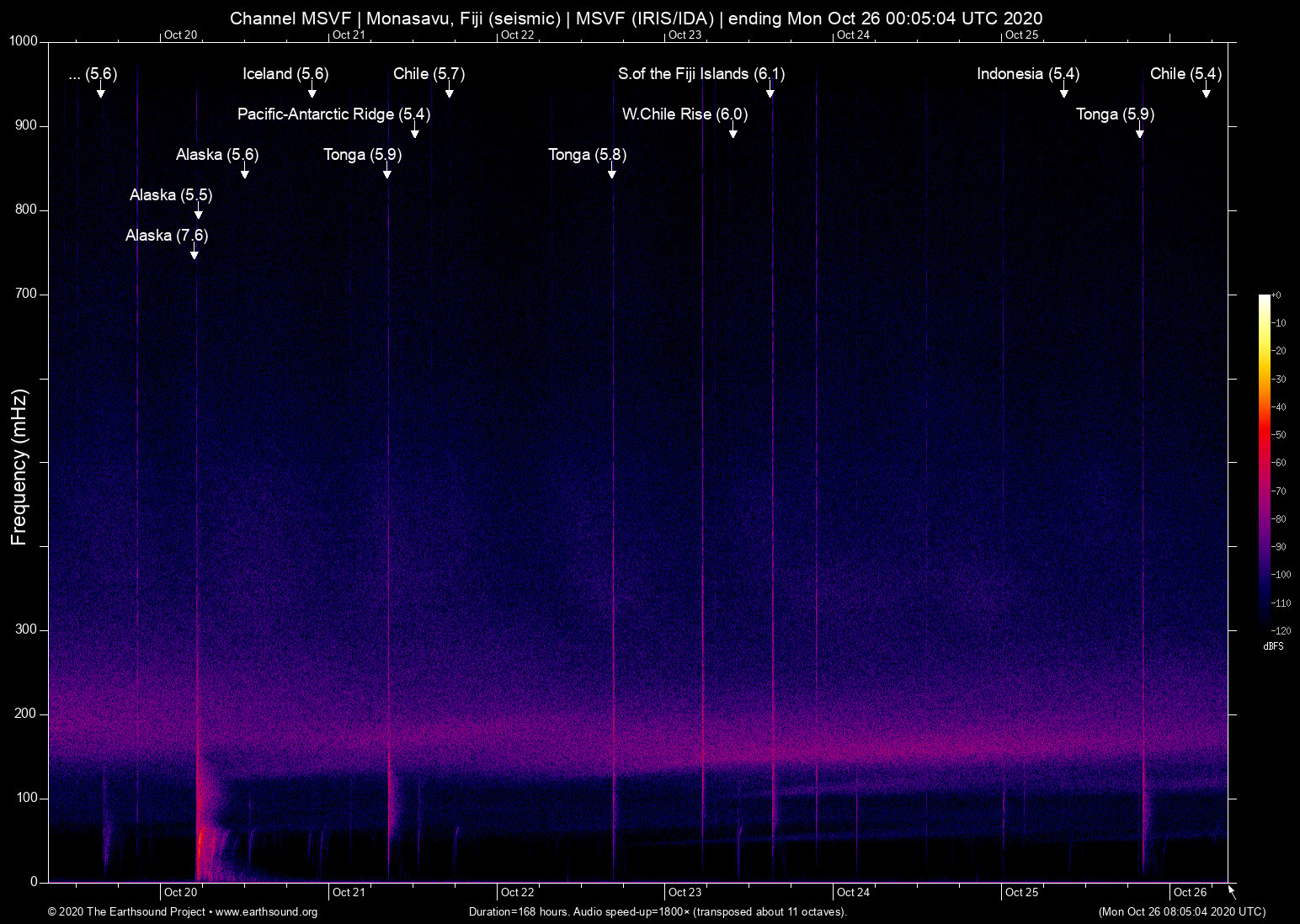Click the Alaska (5.5) event annotation
Screen dimensions: 1300x924
(x=171, y=194)
